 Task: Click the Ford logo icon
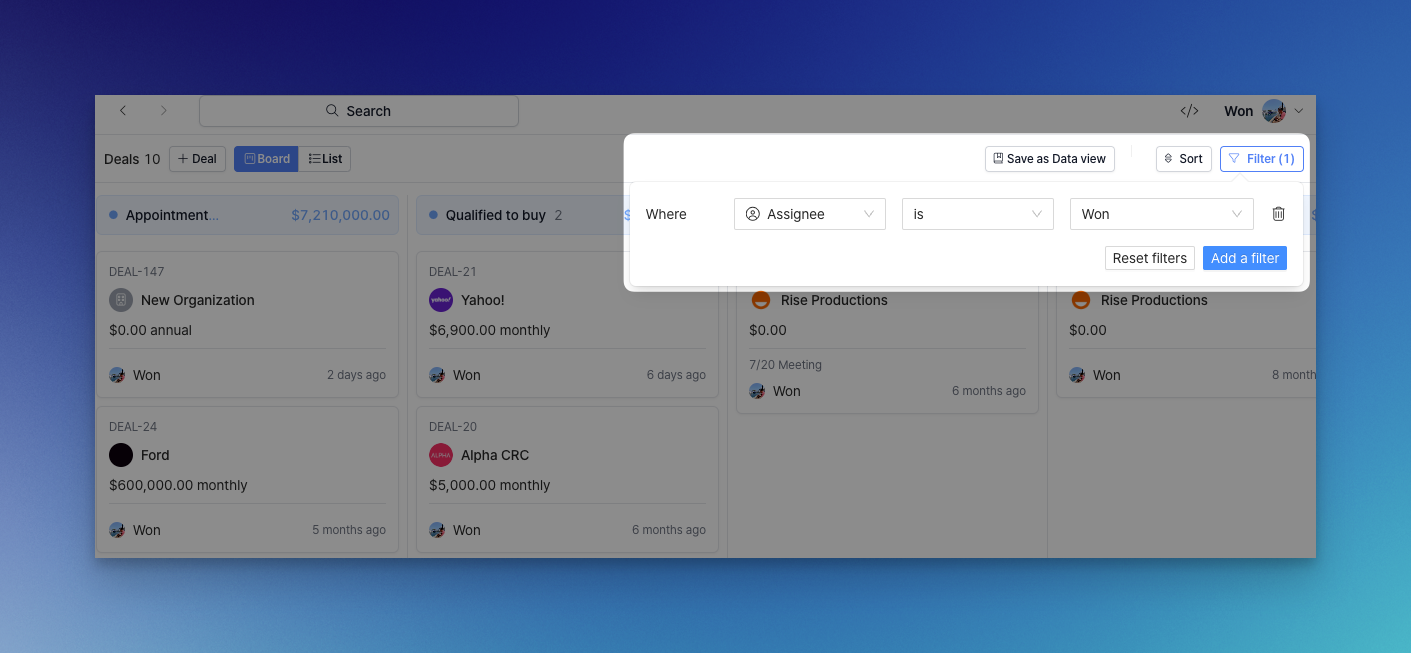121,455
